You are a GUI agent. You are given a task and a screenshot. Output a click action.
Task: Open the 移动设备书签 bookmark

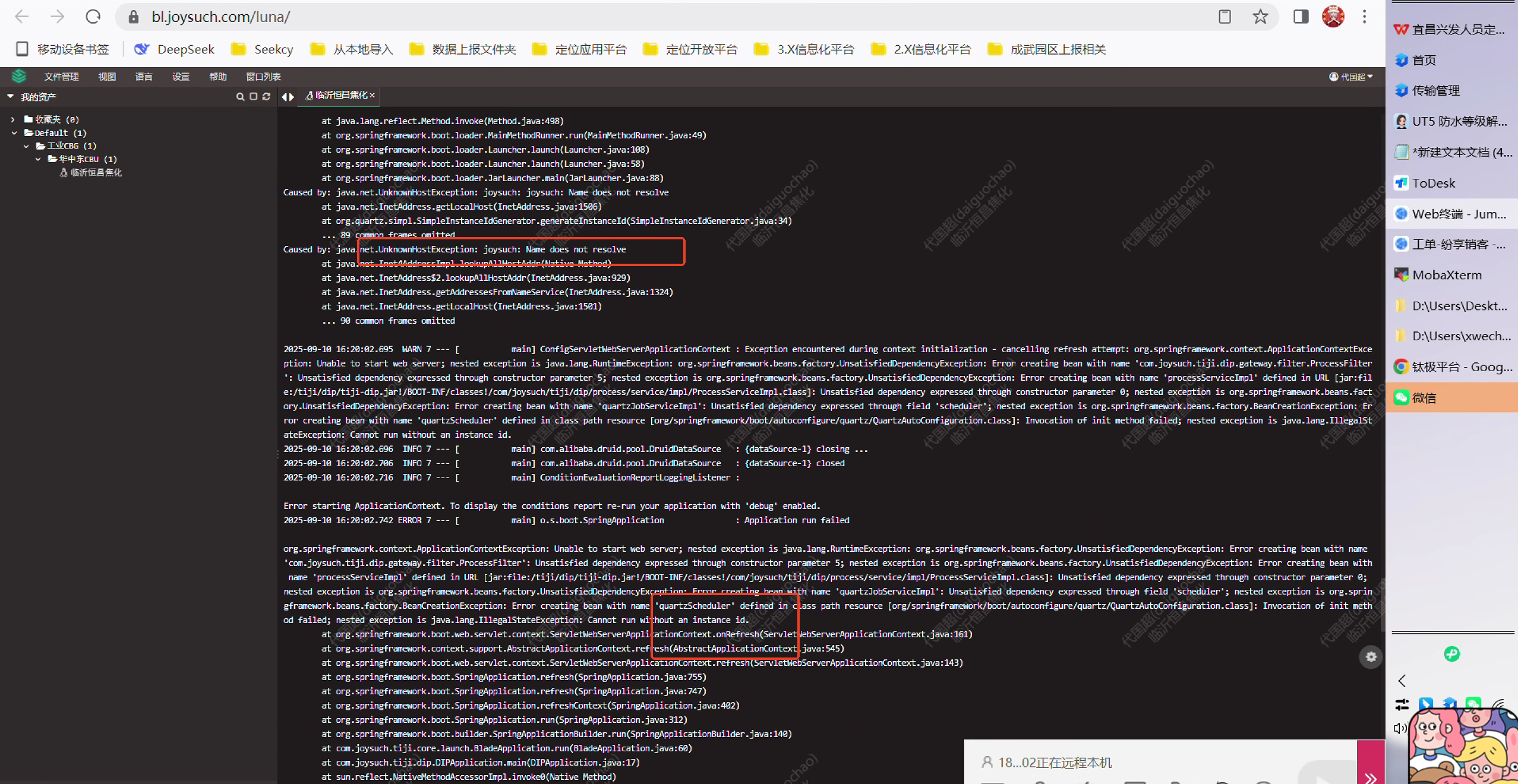pos(63,49)
